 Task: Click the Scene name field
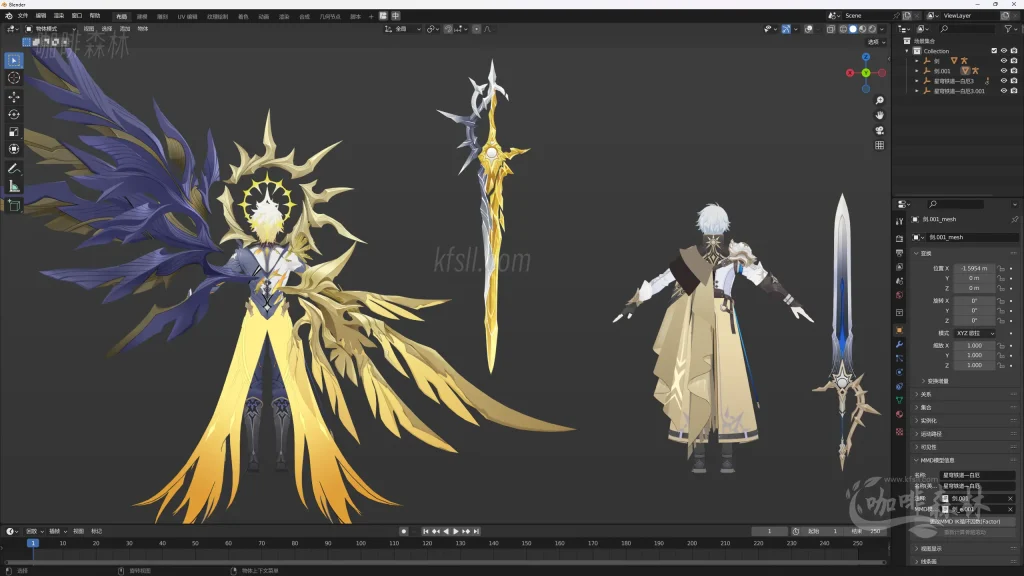coord(867,16)
